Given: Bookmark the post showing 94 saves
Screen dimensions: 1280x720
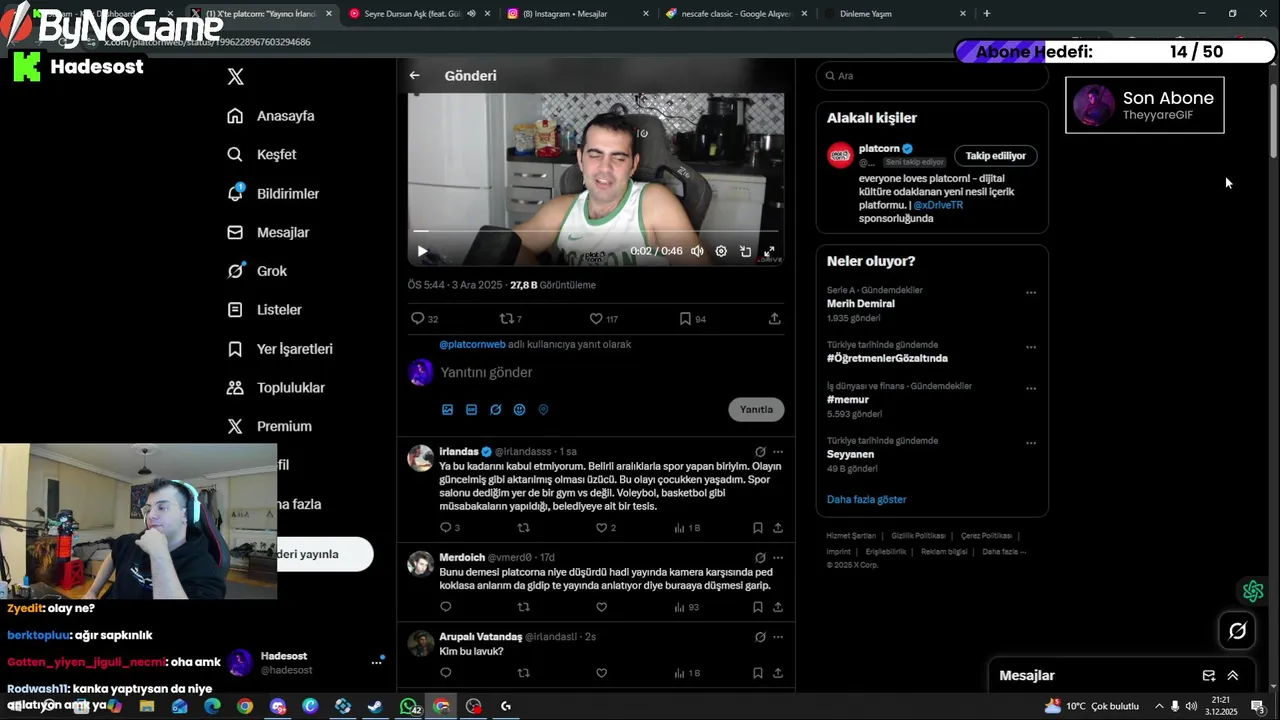Looking at the screenshot, I should 692,319.
